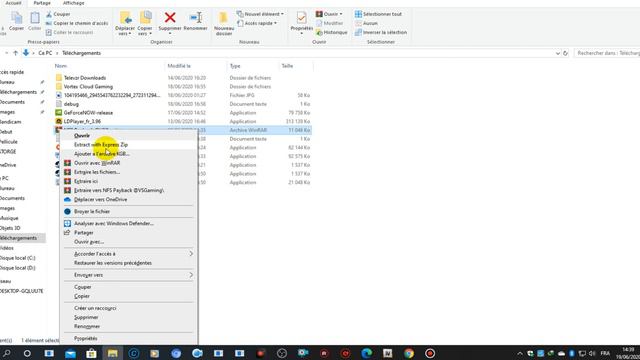Click Copier le chemin d'accès
640x360 pixels.
(77, 23)
